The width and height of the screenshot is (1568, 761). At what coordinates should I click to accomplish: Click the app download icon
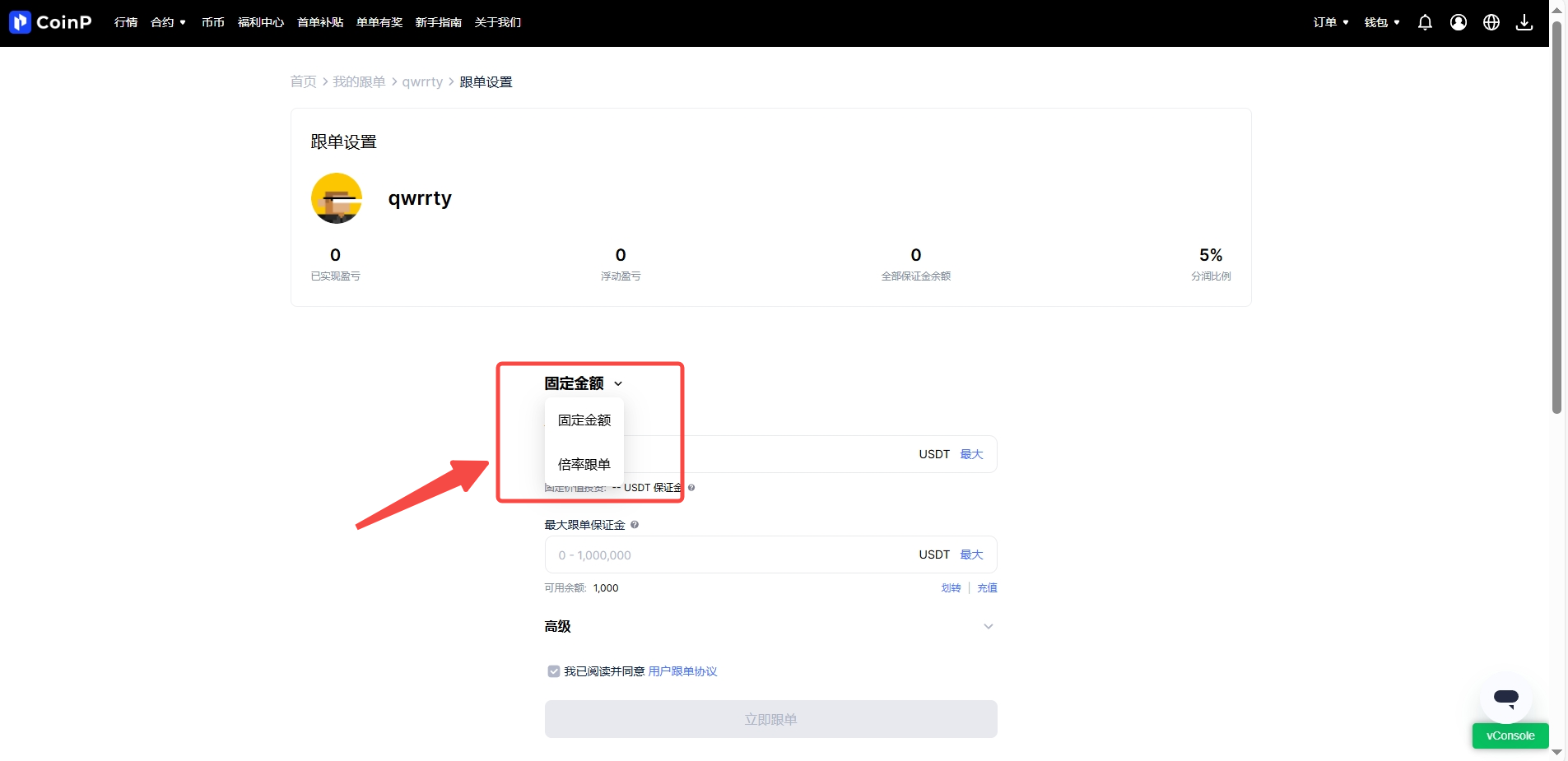[1524, 22]
